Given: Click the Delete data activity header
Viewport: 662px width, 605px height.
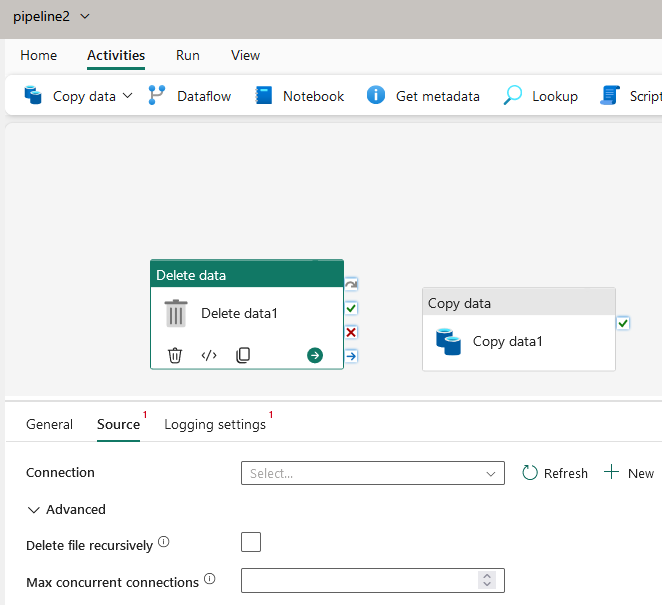Looking at the screenshot, I should pyautogui.click(x=247, y=274).
